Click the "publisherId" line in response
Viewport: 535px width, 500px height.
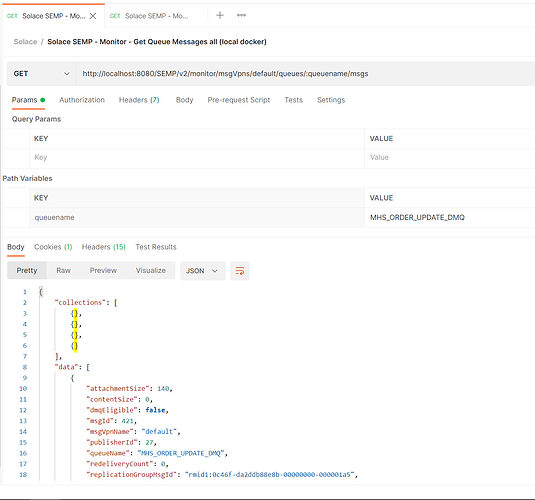[121, 443]
